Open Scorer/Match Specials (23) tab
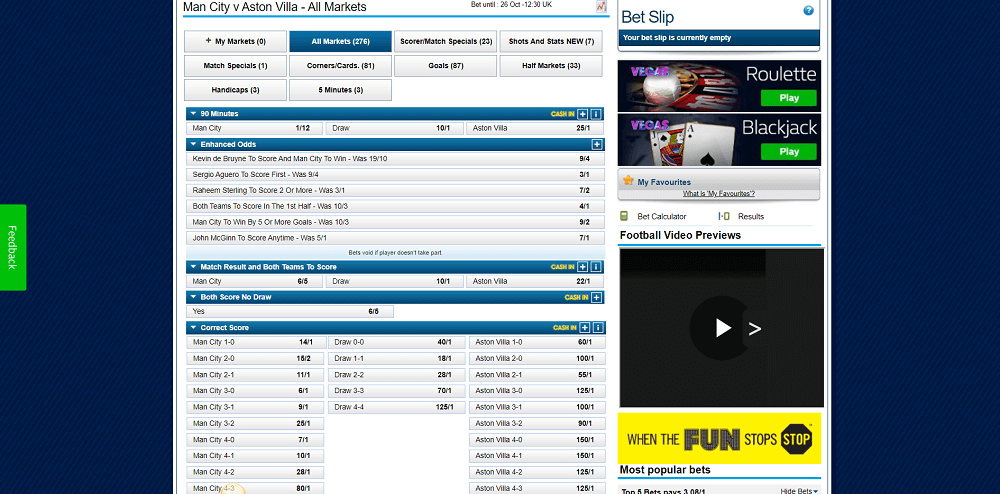The image size is (1000, 494). coord(445,41)
